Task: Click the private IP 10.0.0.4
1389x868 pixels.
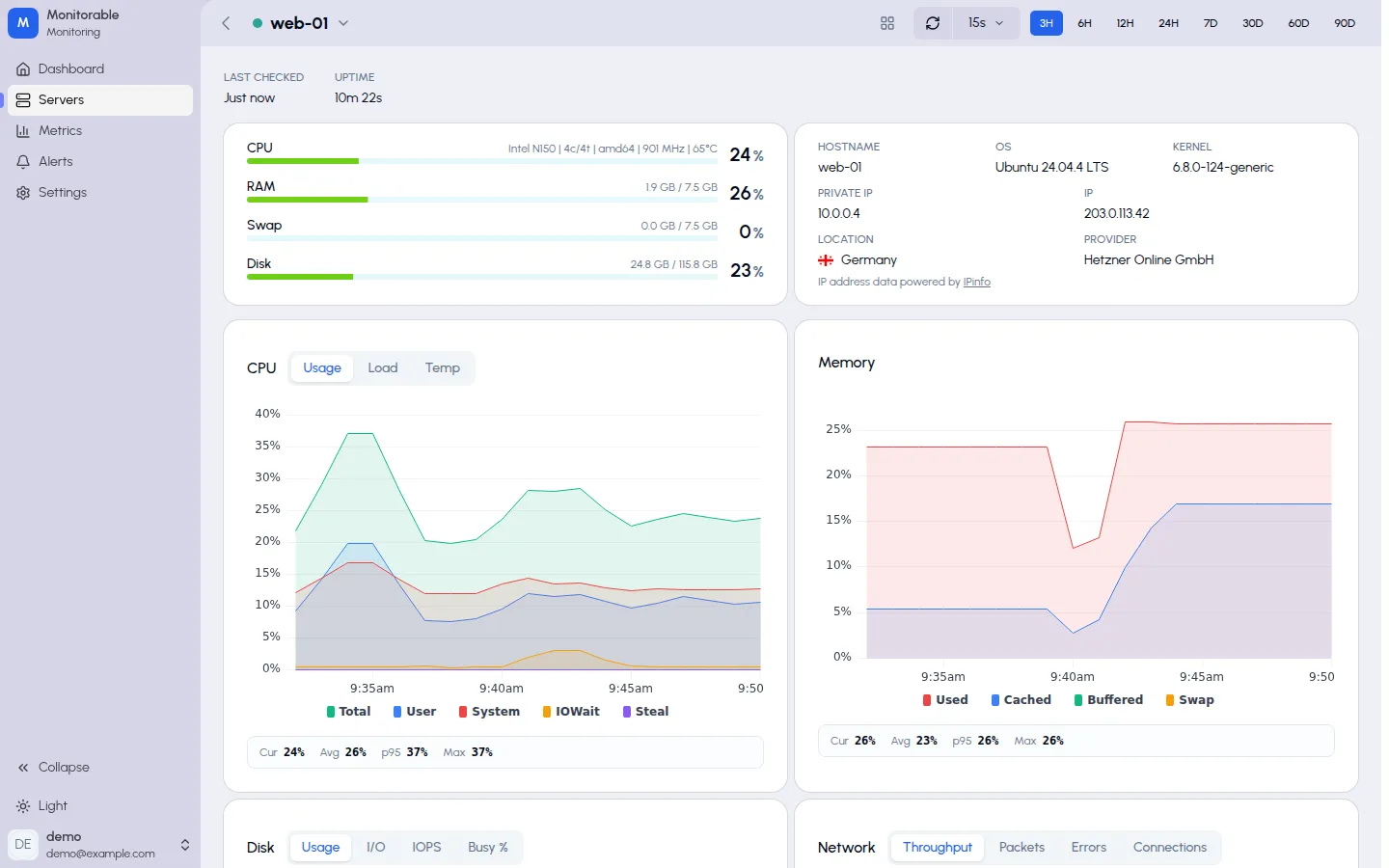Action: [839, 213]
